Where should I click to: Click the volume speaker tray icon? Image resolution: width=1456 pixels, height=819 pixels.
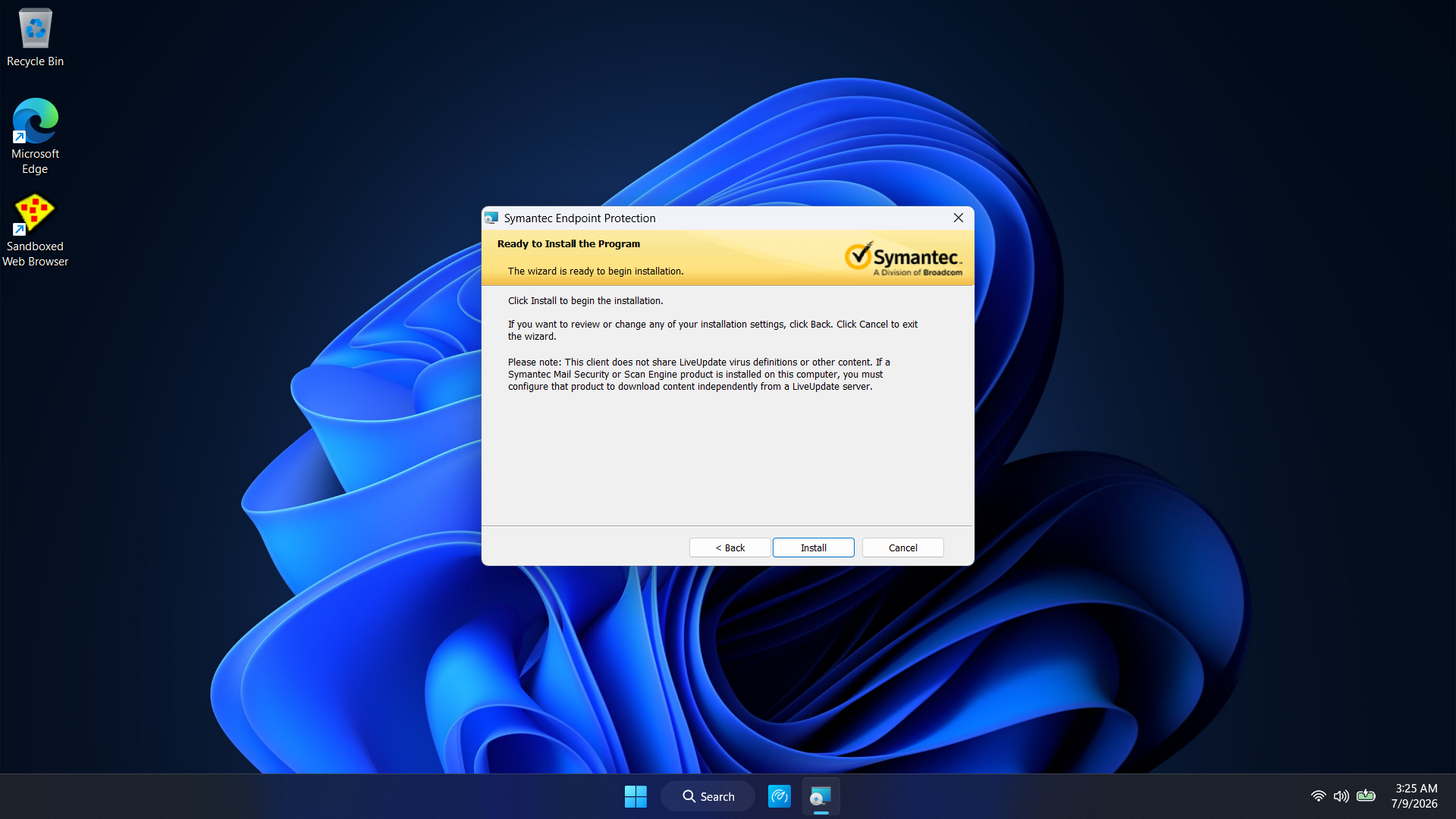tap(1341, 796)
